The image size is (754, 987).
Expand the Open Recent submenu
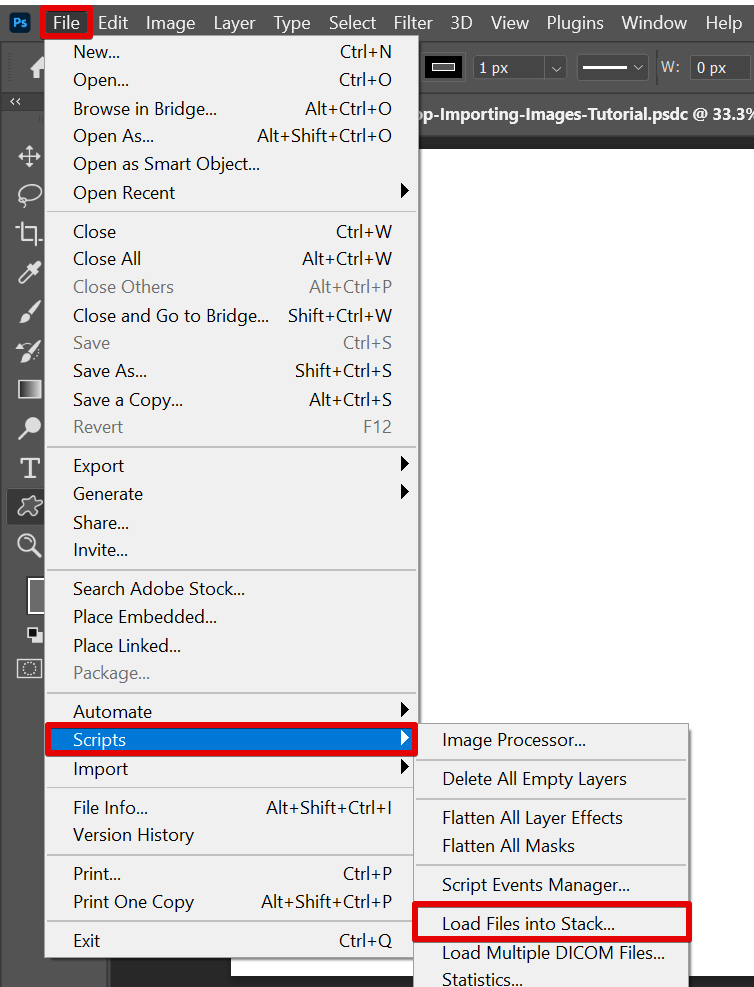(231, 193)
